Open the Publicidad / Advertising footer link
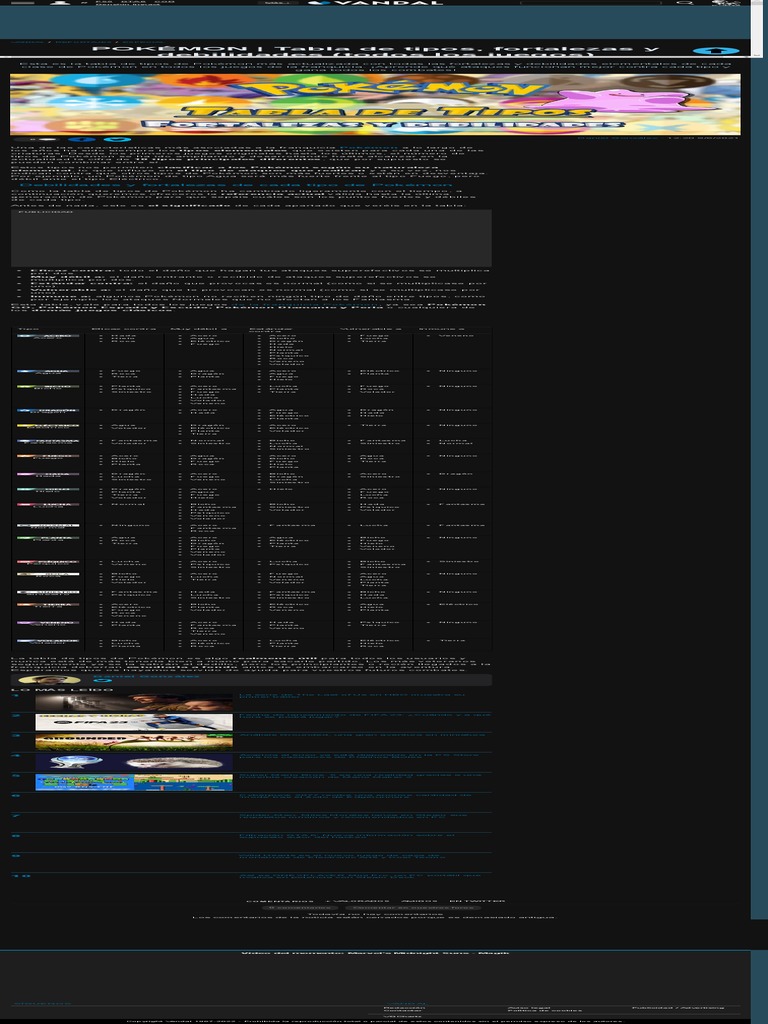The width and height of the screenshot is (768, 1024). [x=677, y=1007]
